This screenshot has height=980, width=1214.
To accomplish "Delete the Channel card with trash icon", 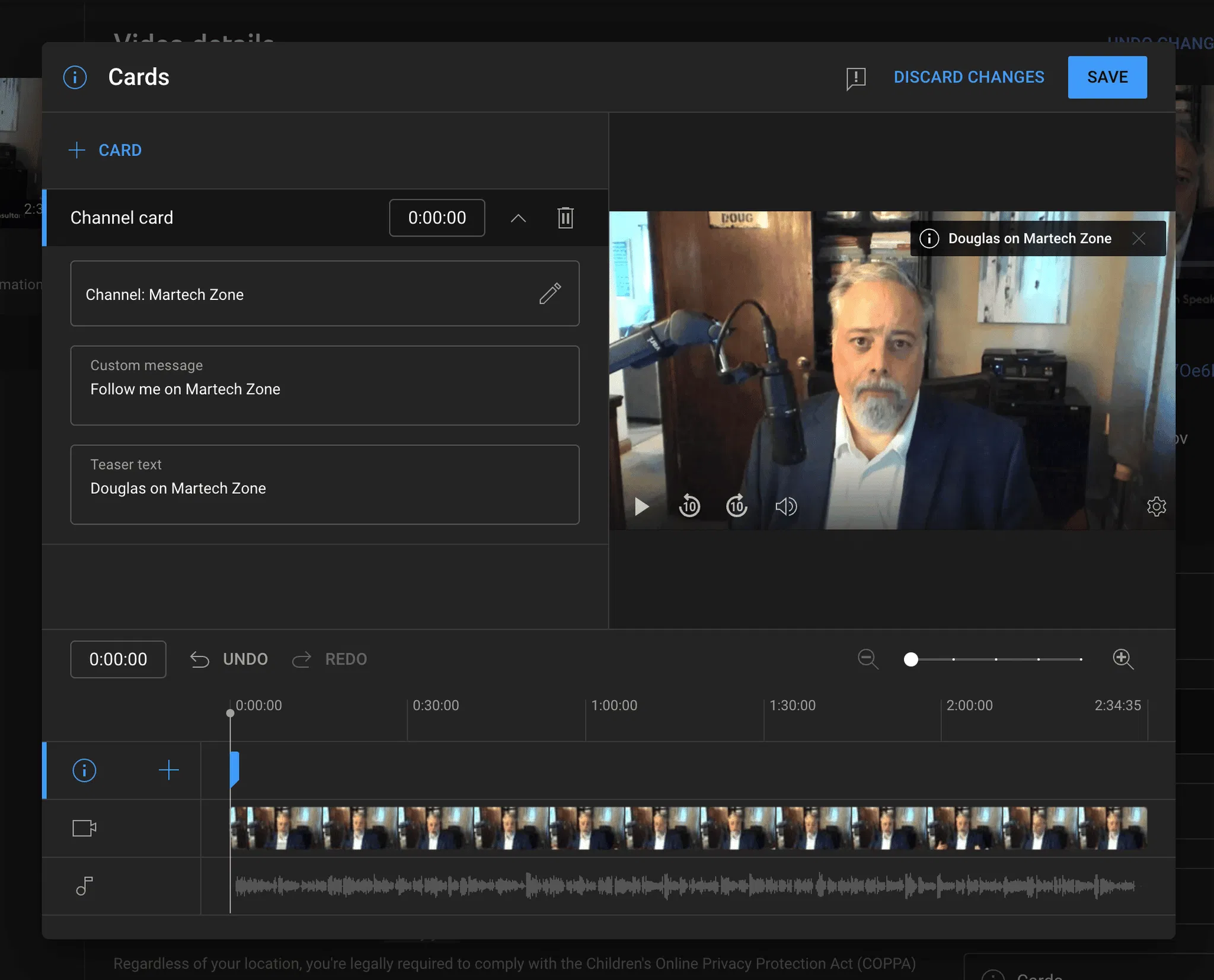I will (566, 218).
